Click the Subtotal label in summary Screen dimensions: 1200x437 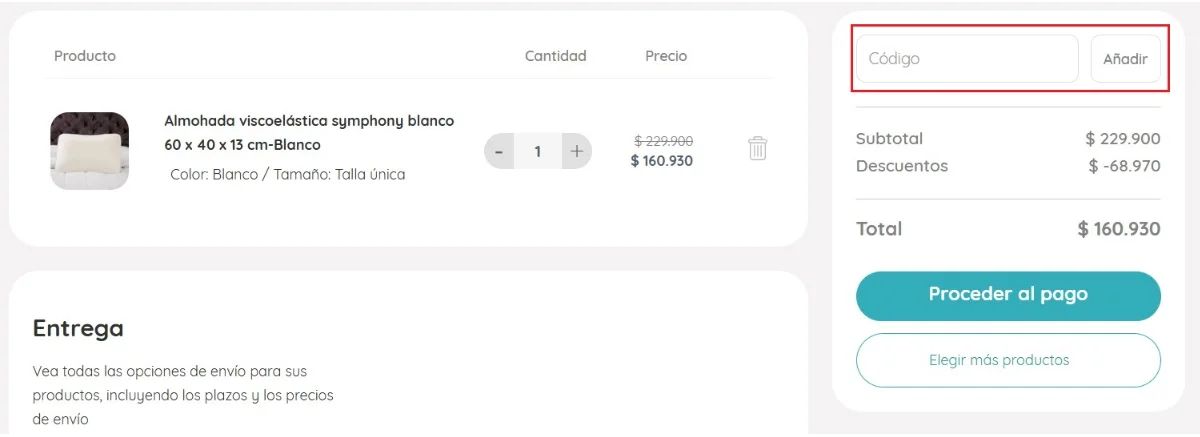pos(889,138)
